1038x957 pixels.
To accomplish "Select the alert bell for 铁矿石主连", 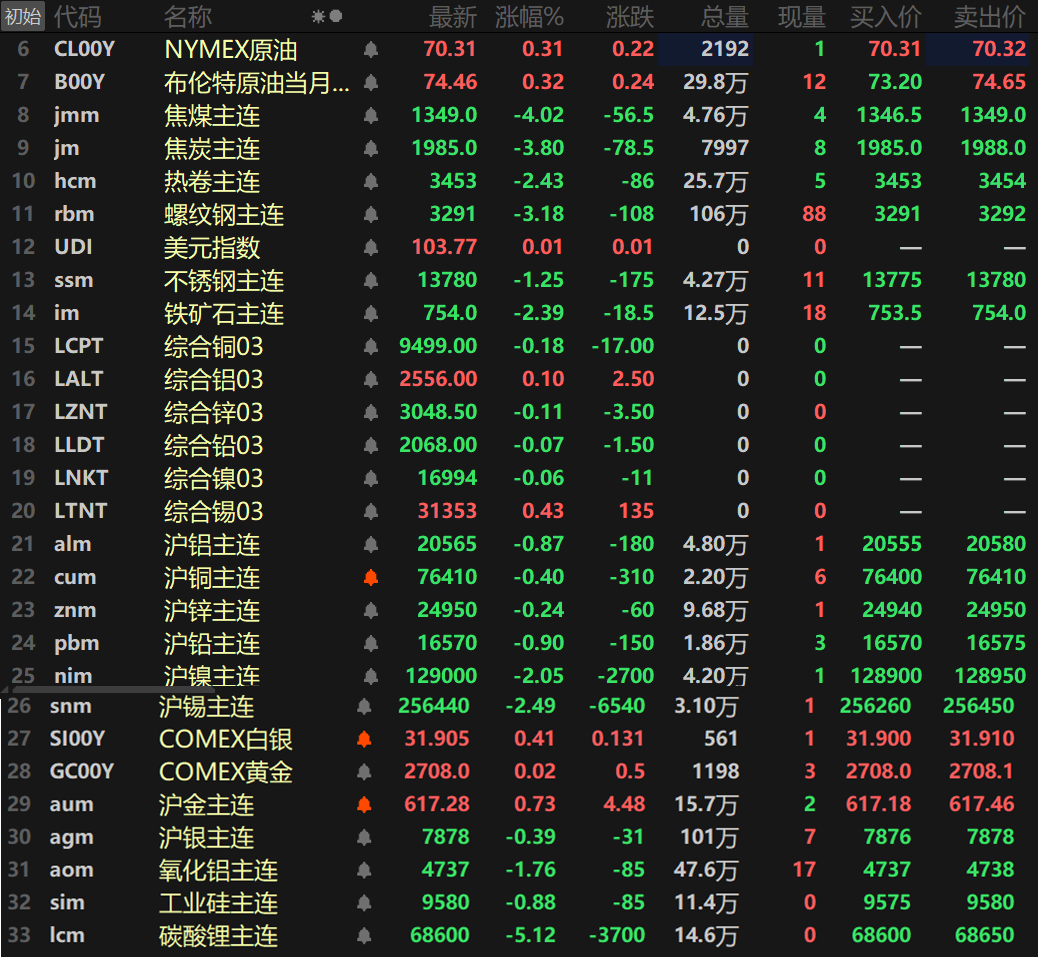I will tap(370, 313).
